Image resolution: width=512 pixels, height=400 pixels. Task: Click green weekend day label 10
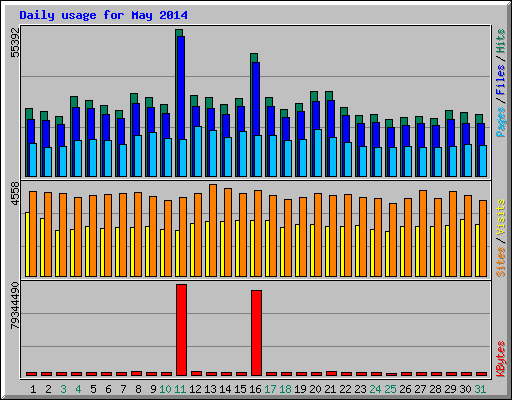click(x=165, y=389)
